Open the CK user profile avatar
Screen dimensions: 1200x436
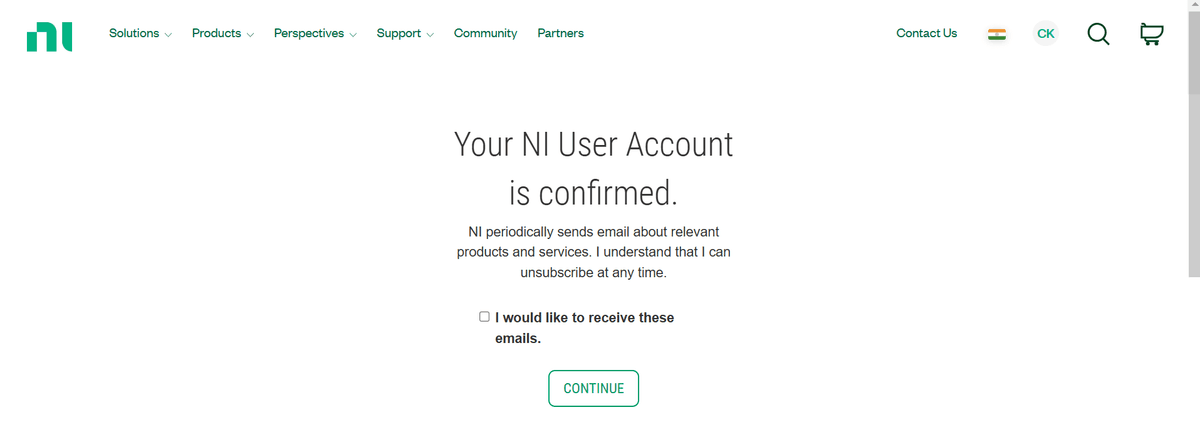coord(1046,34)
